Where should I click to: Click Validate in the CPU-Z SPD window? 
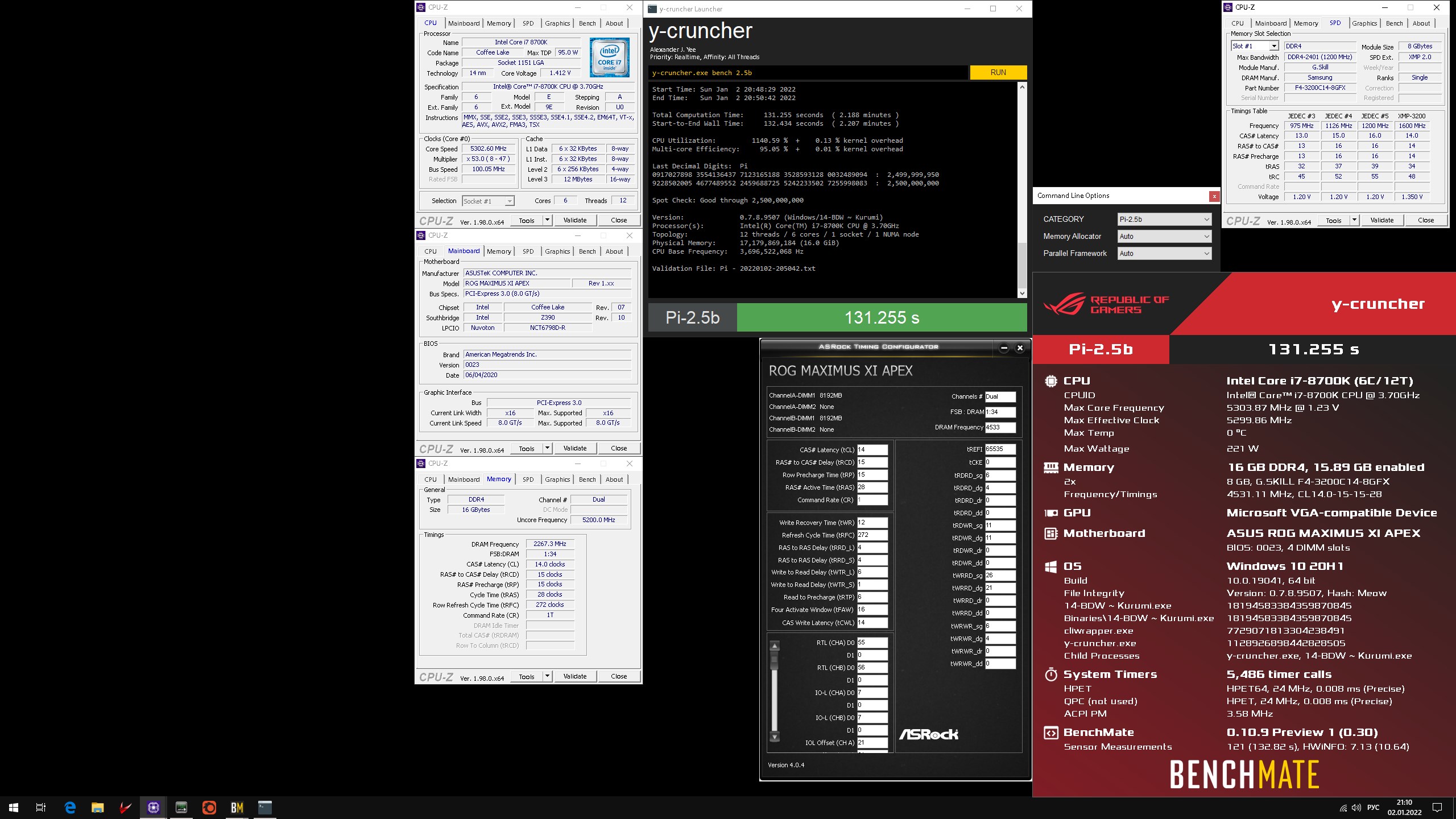click(1382, 220)
